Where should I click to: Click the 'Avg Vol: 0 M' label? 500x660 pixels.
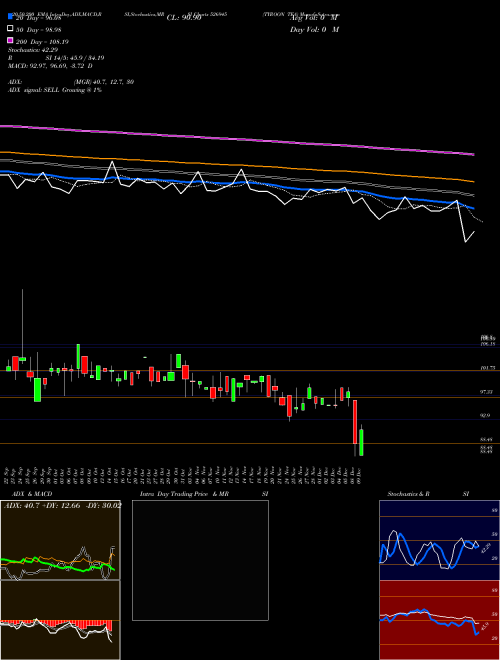coord(314,18)
